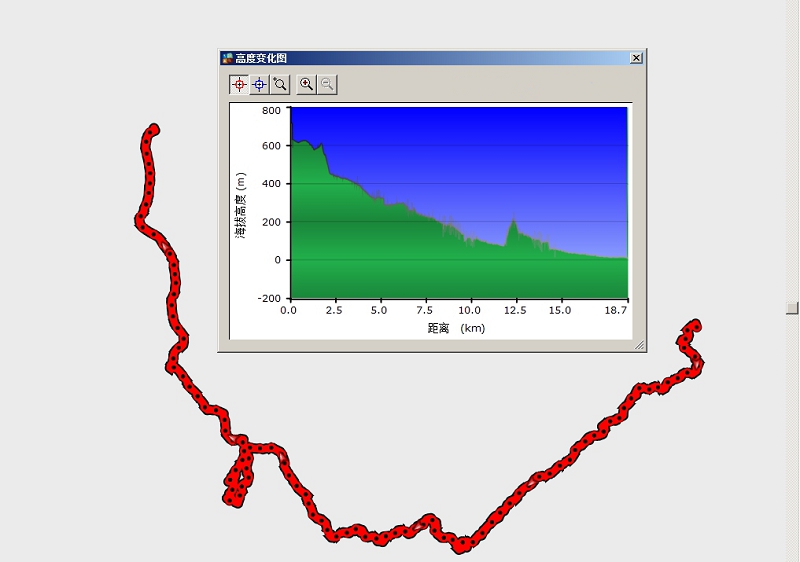Select the zoom-to-selection magnifier tool

(x=280, y=85)
